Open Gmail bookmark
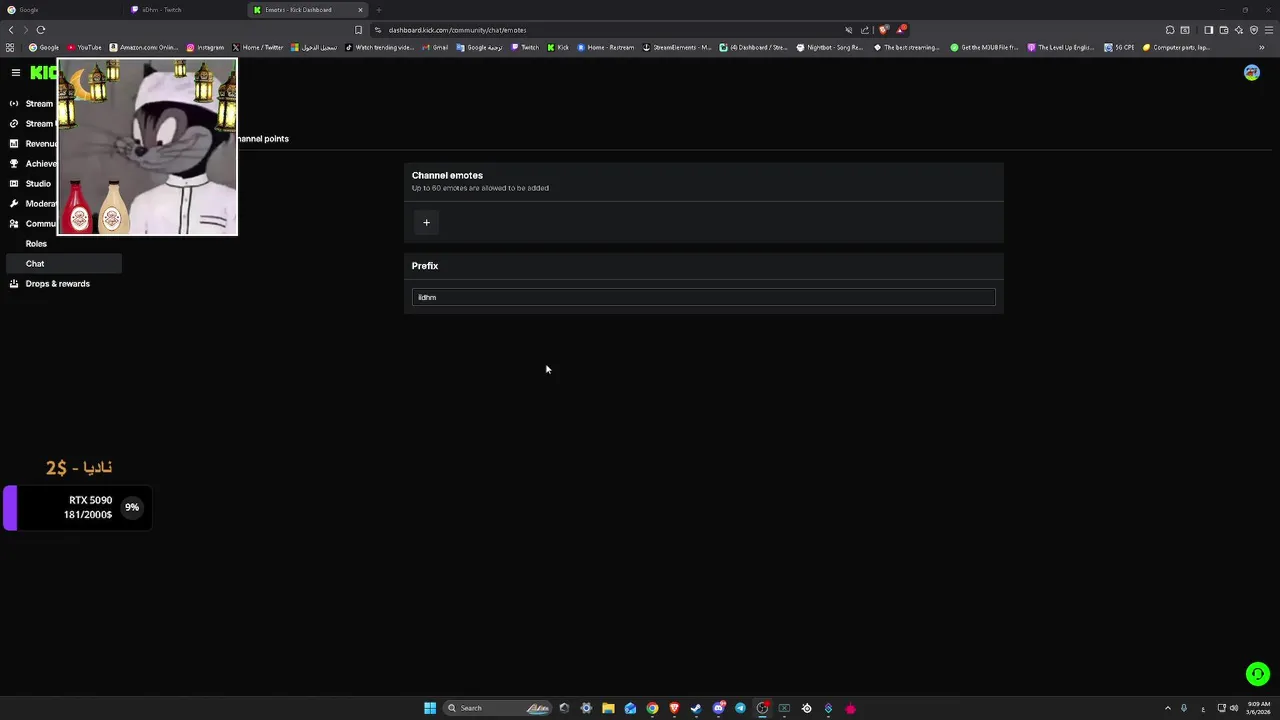This screenshot has height=720, width=1280. pyautogui.click(x=435, y=47)
